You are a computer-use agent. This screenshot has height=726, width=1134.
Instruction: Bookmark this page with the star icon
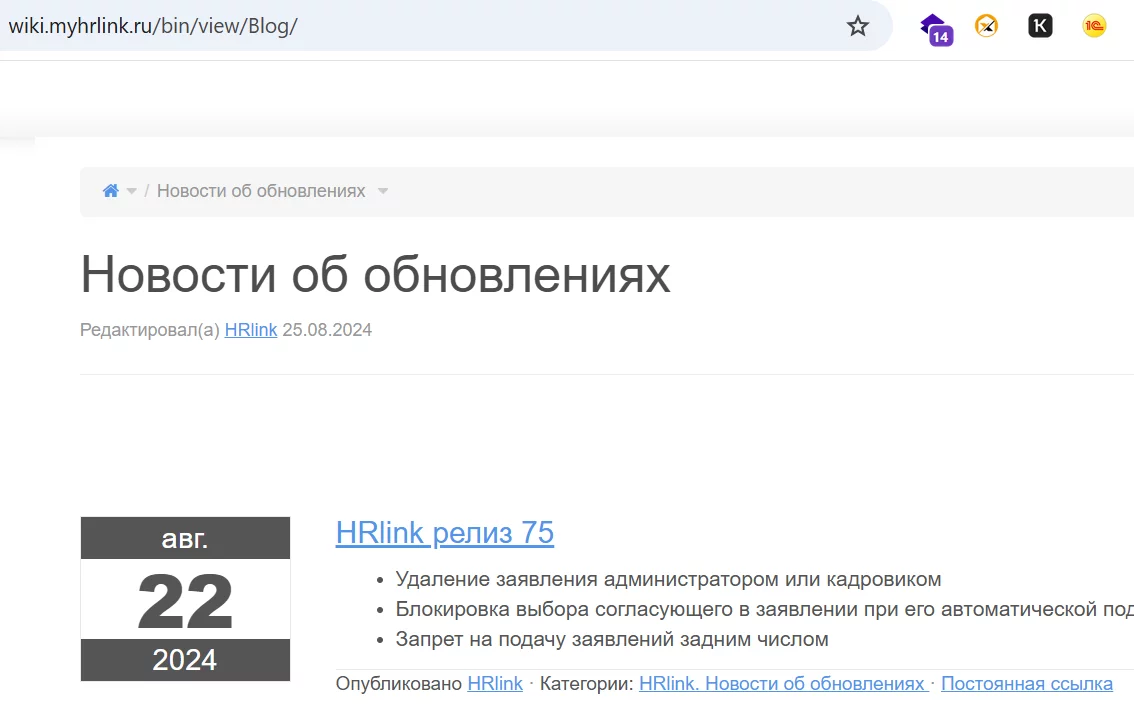tap(858, 27)
